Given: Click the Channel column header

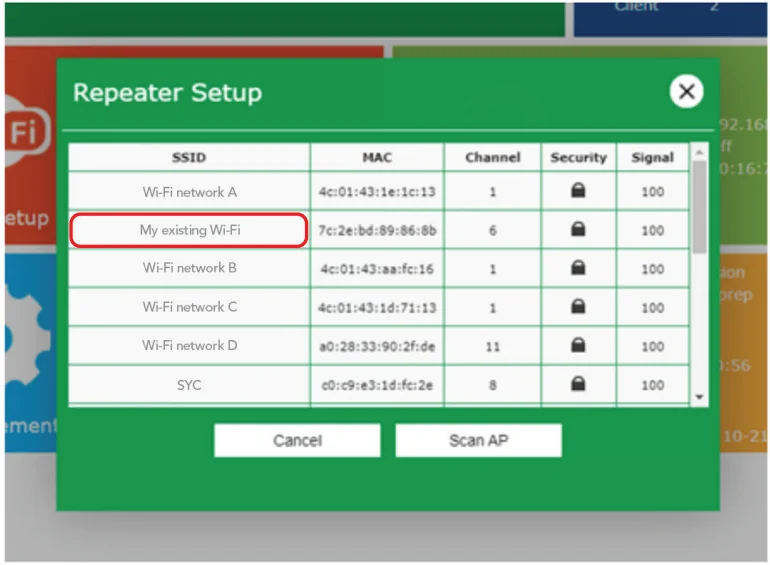Looking at the screenshot, I should [x=493, y=157].
